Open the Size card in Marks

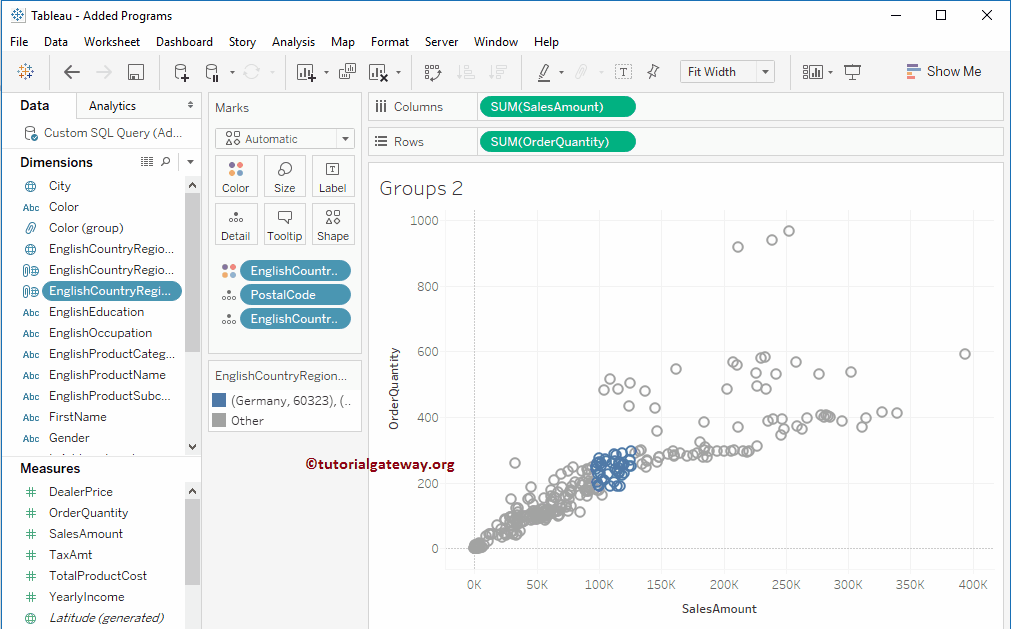click(285, 176)
